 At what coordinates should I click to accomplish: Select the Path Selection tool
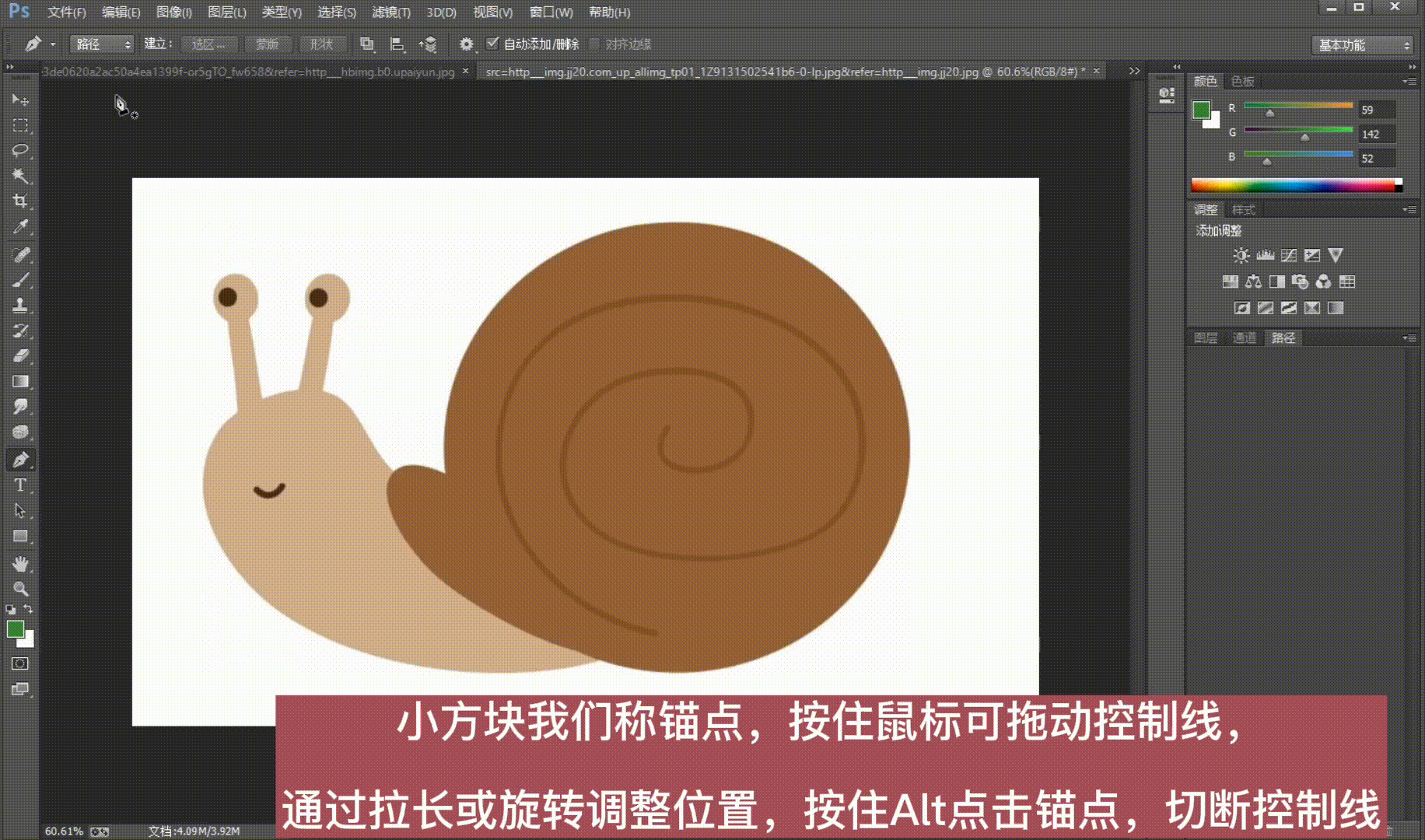20,511
